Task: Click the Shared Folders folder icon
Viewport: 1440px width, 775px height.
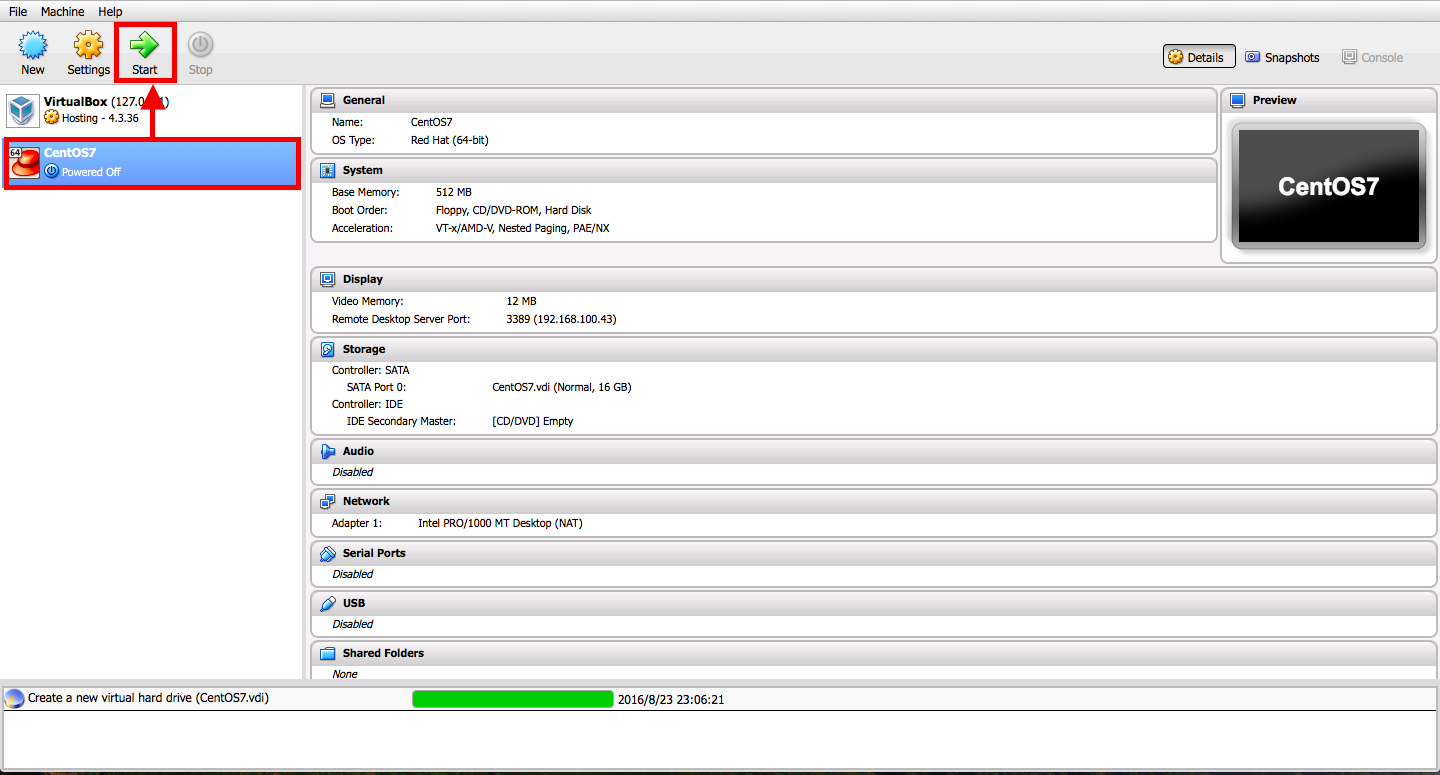Action: point(327,653)
